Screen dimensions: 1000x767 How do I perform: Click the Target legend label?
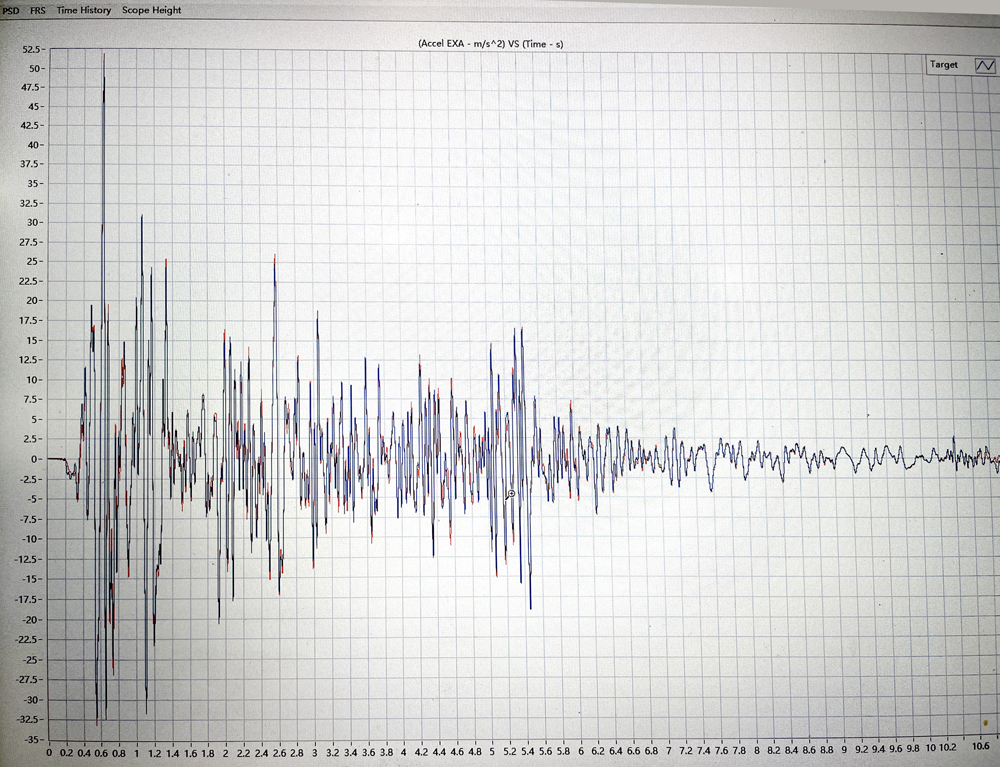tap(943, 65)
